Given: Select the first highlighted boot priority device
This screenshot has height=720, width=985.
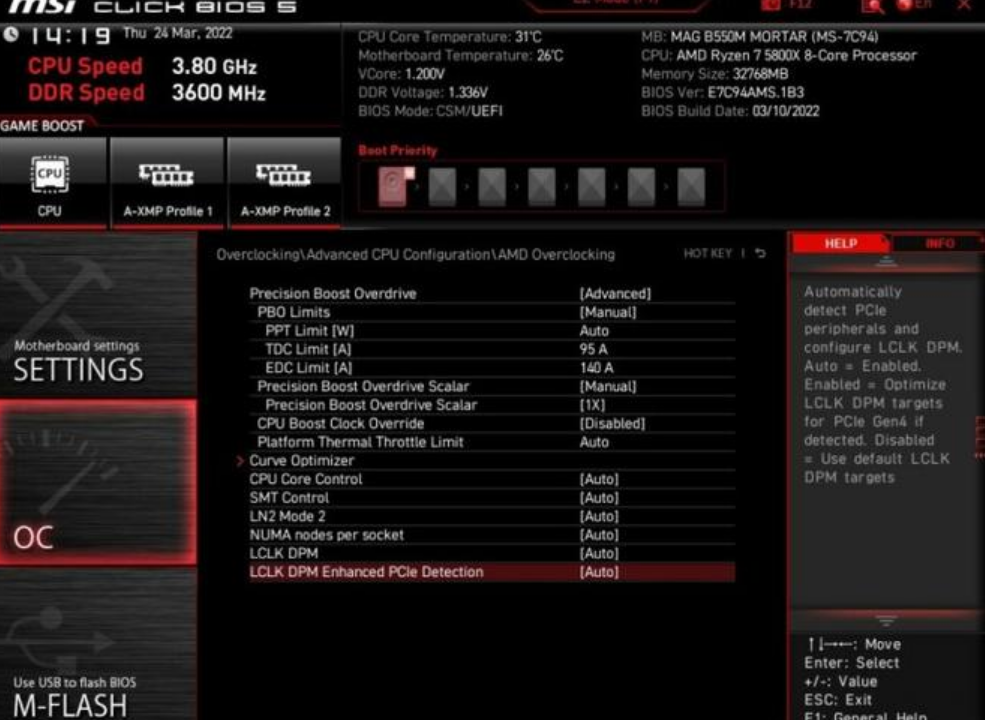Looking at the screenshot, I should click(x=394, y=186).
